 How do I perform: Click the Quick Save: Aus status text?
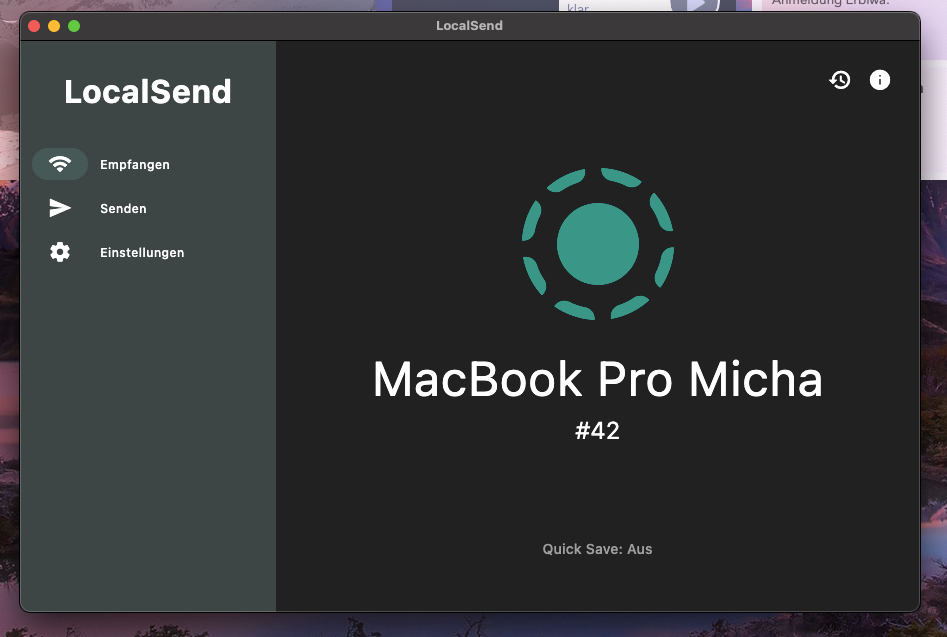pyautogui.click(x=597, y=549)
